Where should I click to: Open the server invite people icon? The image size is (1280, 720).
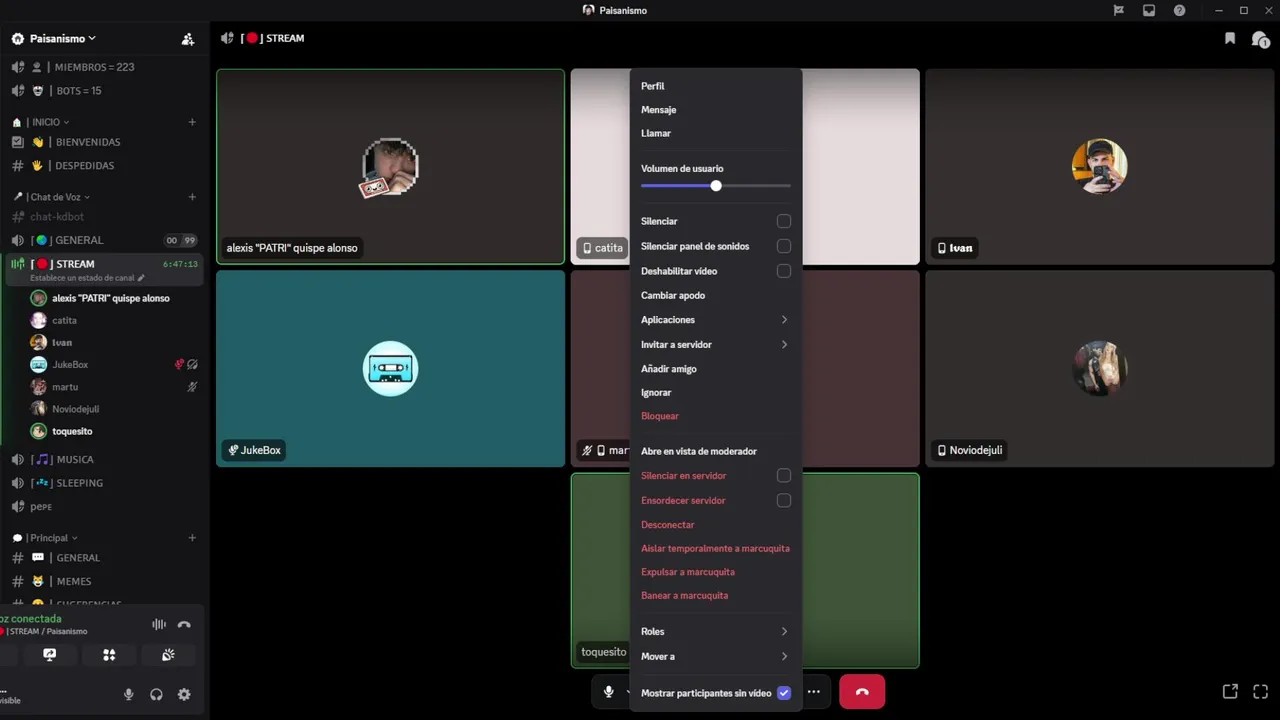pyautogui.click(x=187, y=39)
